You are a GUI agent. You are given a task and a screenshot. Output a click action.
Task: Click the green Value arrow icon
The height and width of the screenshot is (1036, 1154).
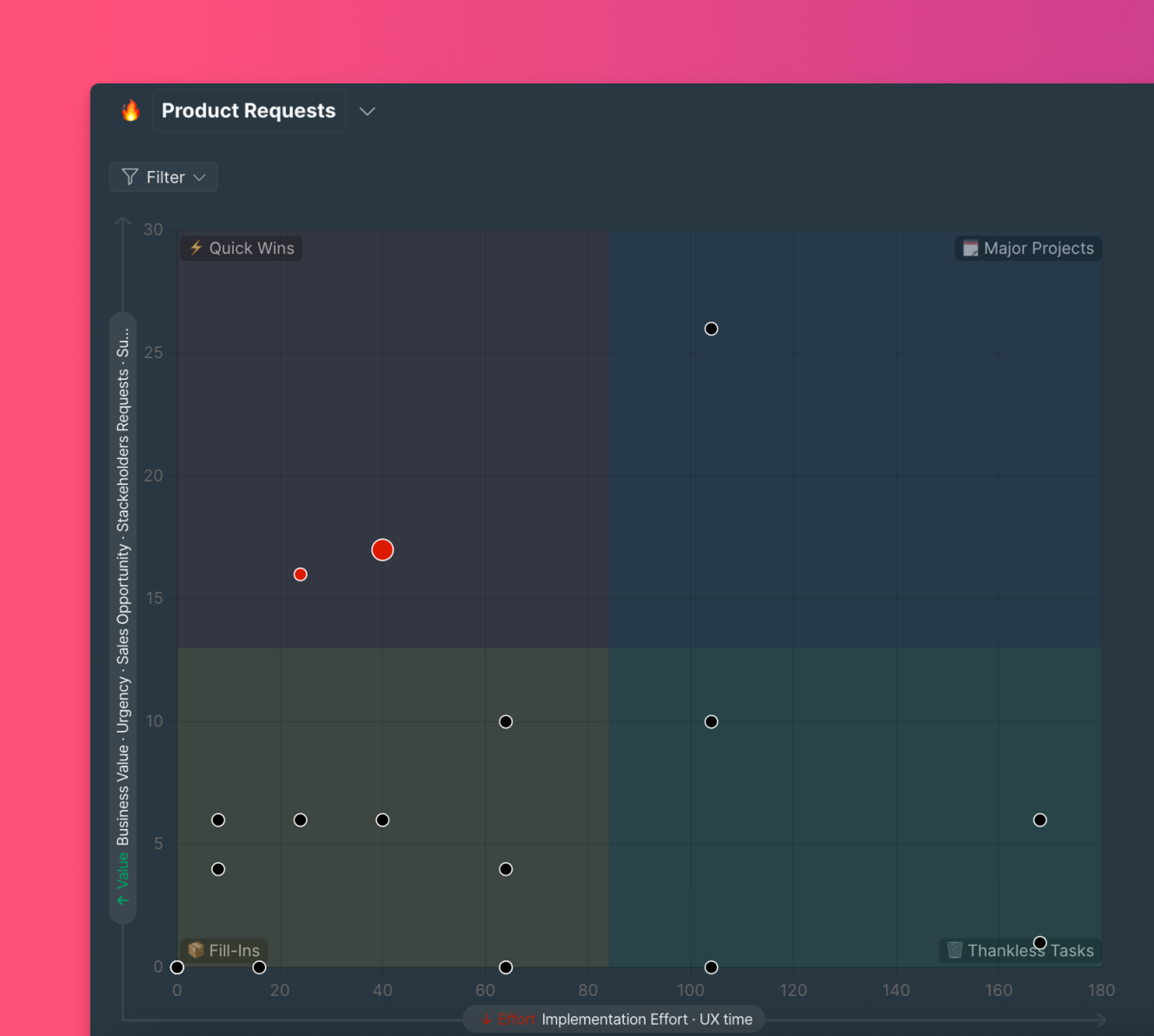point(123,900)
